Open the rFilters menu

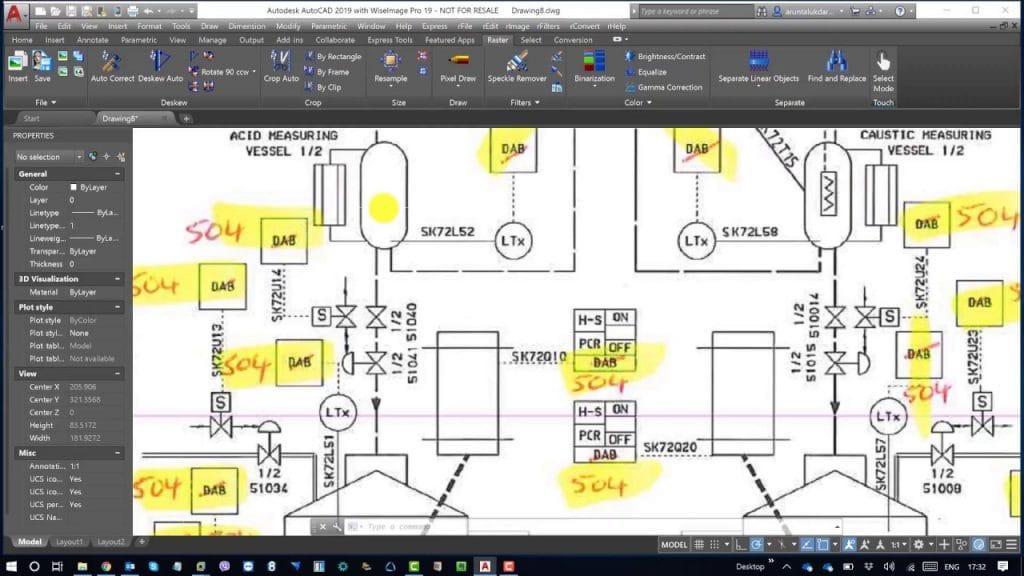tap(548, 26)
